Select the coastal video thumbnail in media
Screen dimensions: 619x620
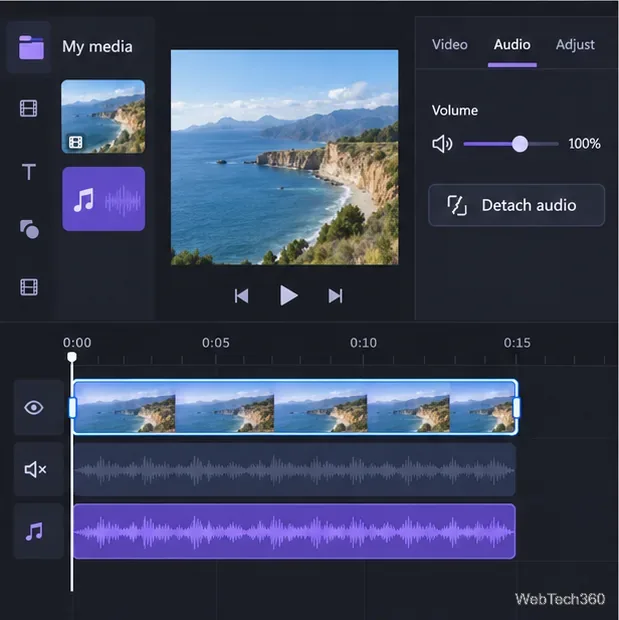pos(103,117)
